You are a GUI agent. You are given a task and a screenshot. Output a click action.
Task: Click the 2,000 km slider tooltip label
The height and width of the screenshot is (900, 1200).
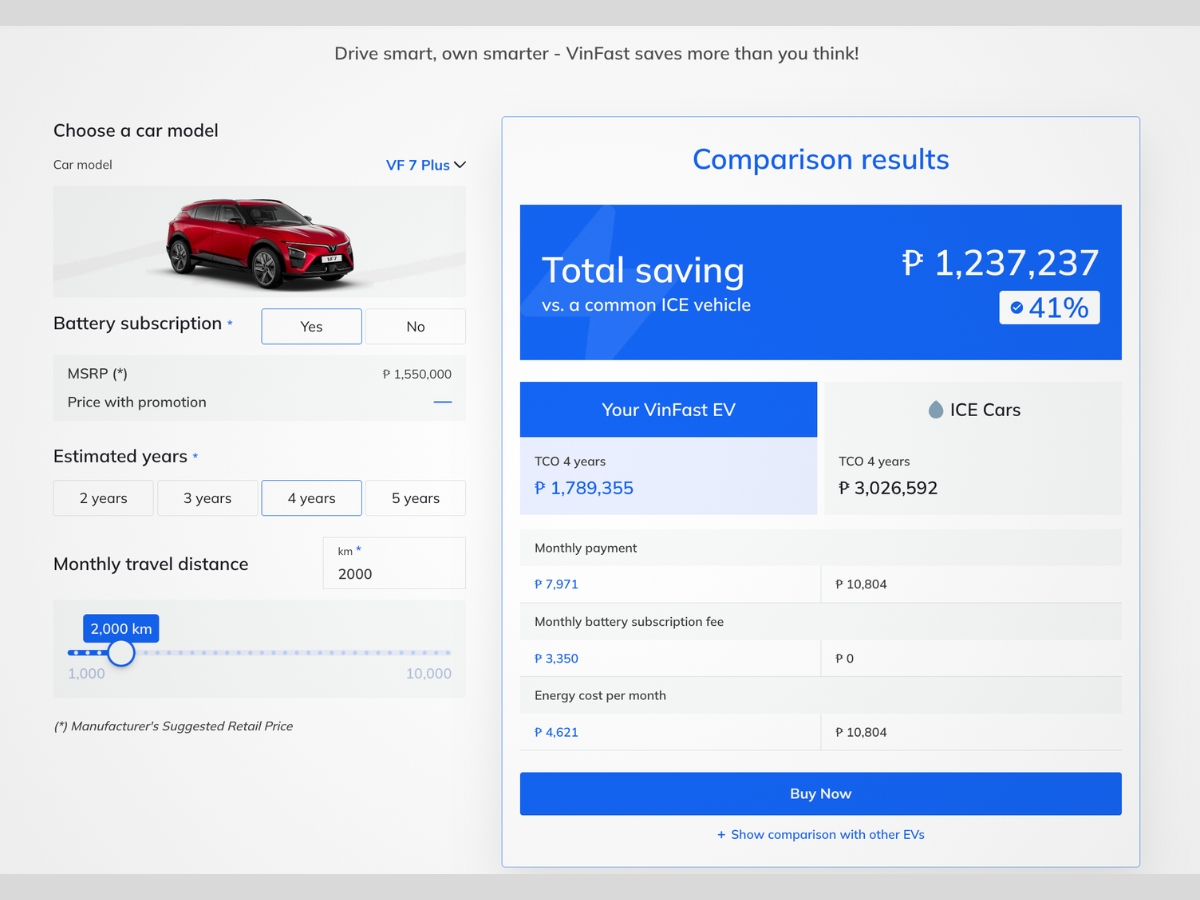point(121,629)
